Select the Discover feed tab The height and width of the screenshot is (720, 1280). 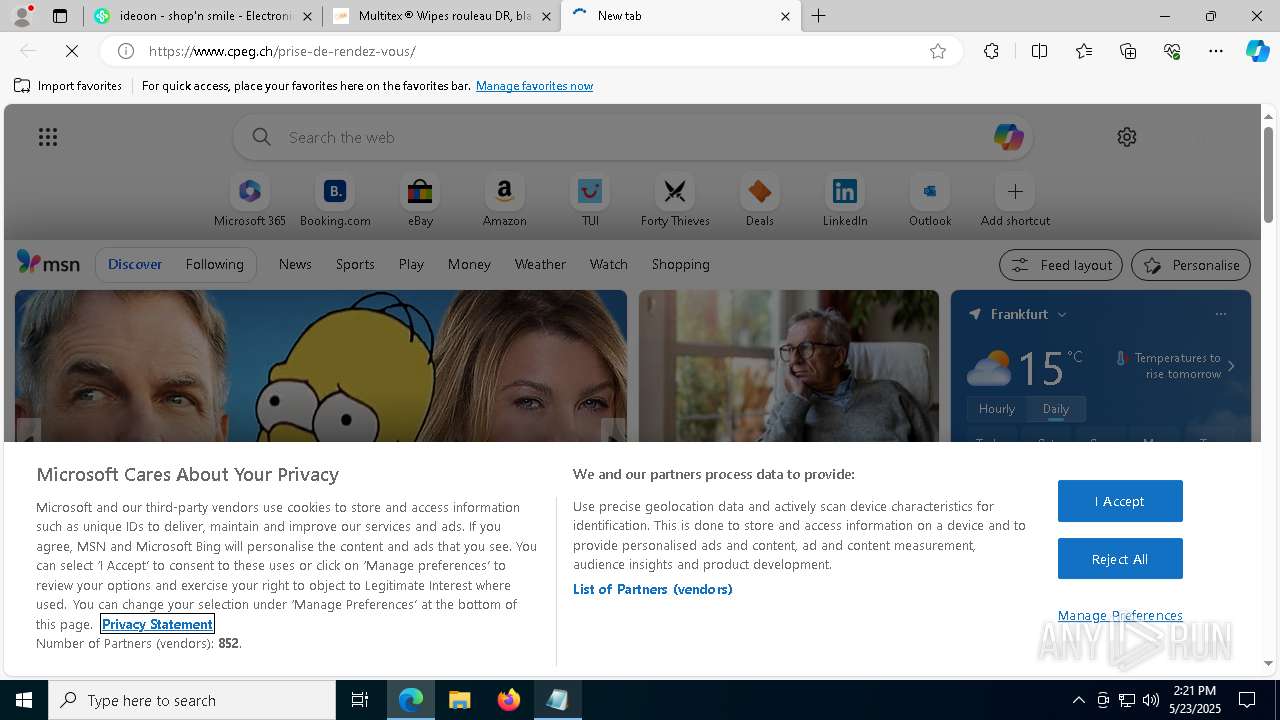click(135, 264)
